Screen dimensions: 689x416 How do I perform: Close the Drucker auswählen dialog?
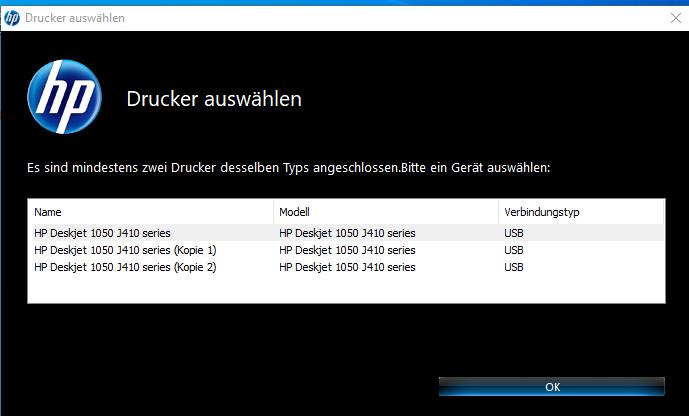675,18
